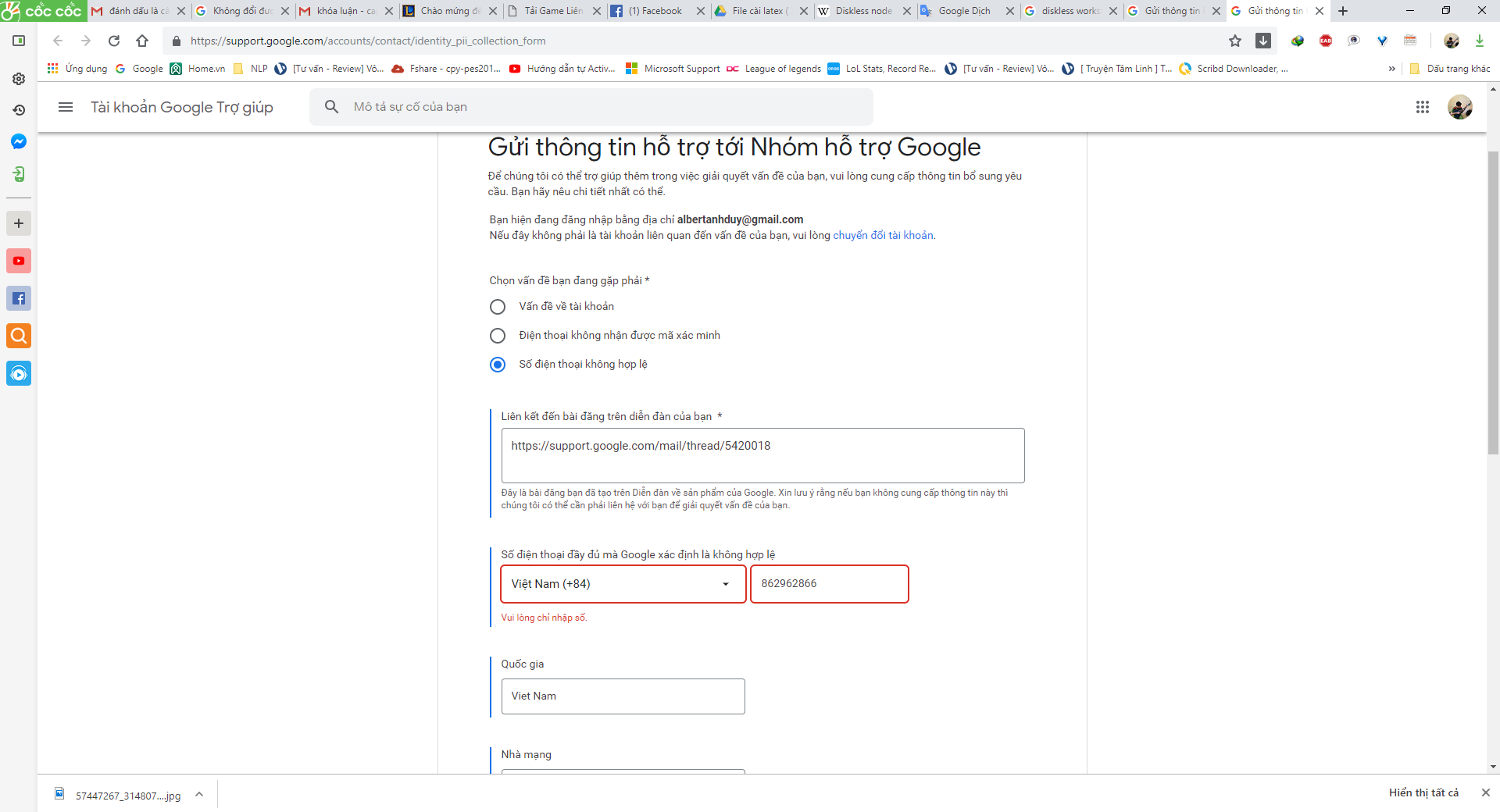Open Ứng dụng apps bookmark
Screen dimensions: 1500x812
click(x=77, y=69)
